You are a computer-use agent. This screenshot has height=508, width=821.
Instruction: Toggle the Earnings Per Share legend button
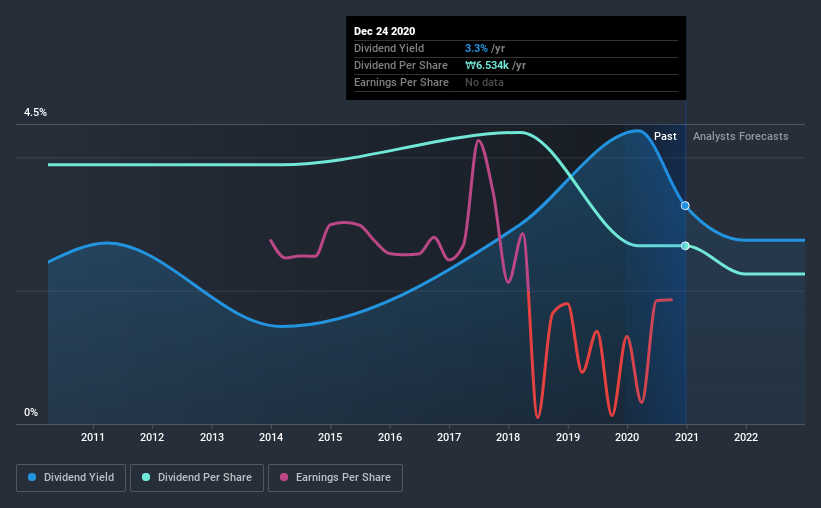[335, 478]
